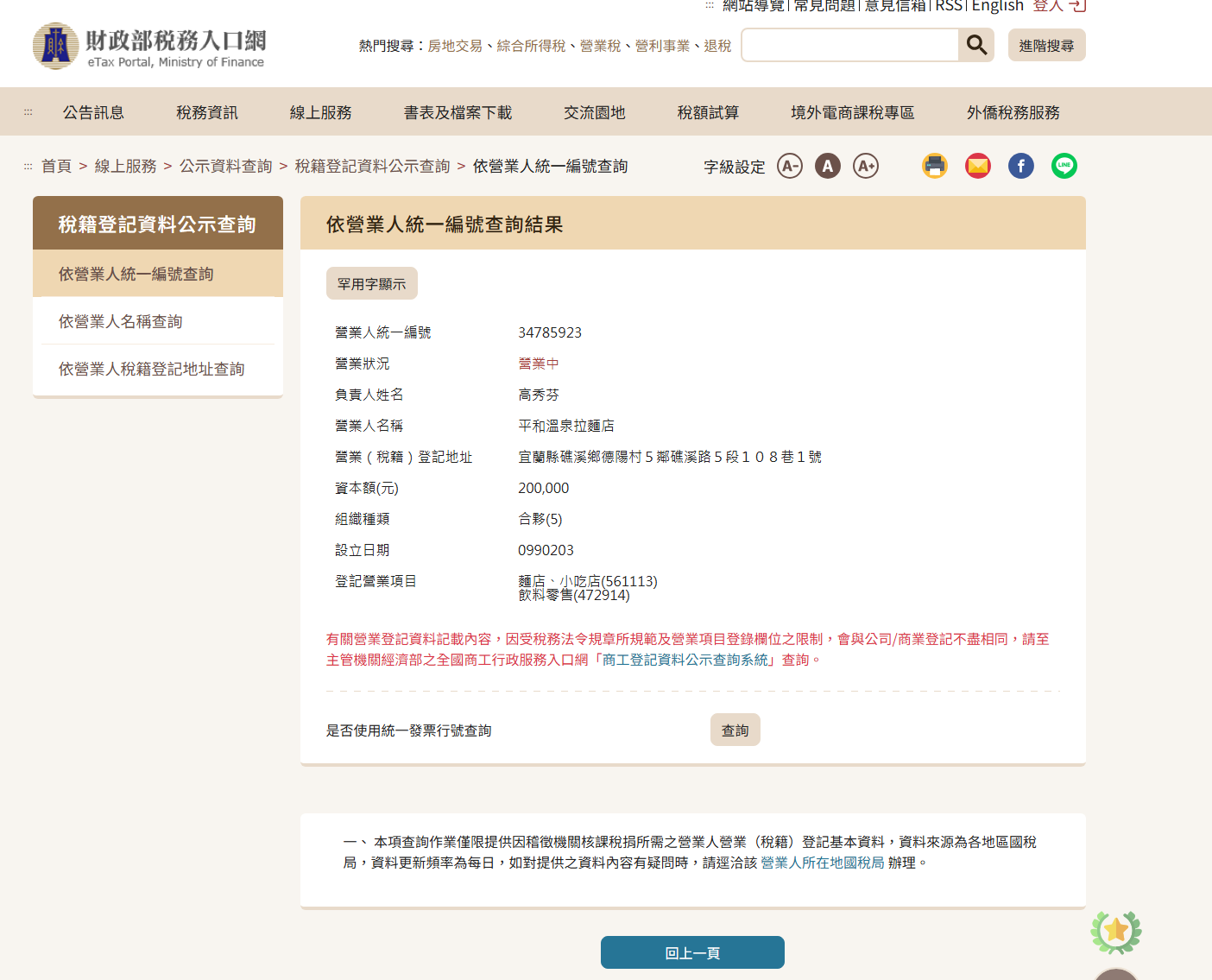Open the 常見問題 link
This screenshot has width=1212, height=980.
pos(825,6)
